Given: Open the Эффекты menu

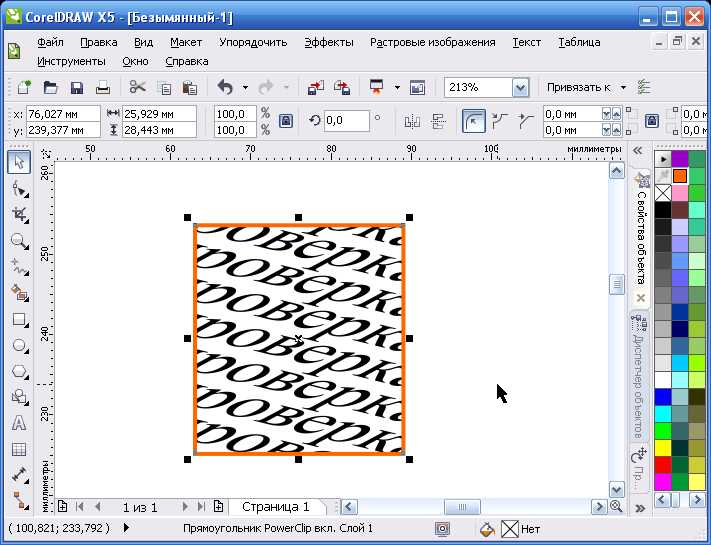Looking at the screenshot, I should [329, 42].
